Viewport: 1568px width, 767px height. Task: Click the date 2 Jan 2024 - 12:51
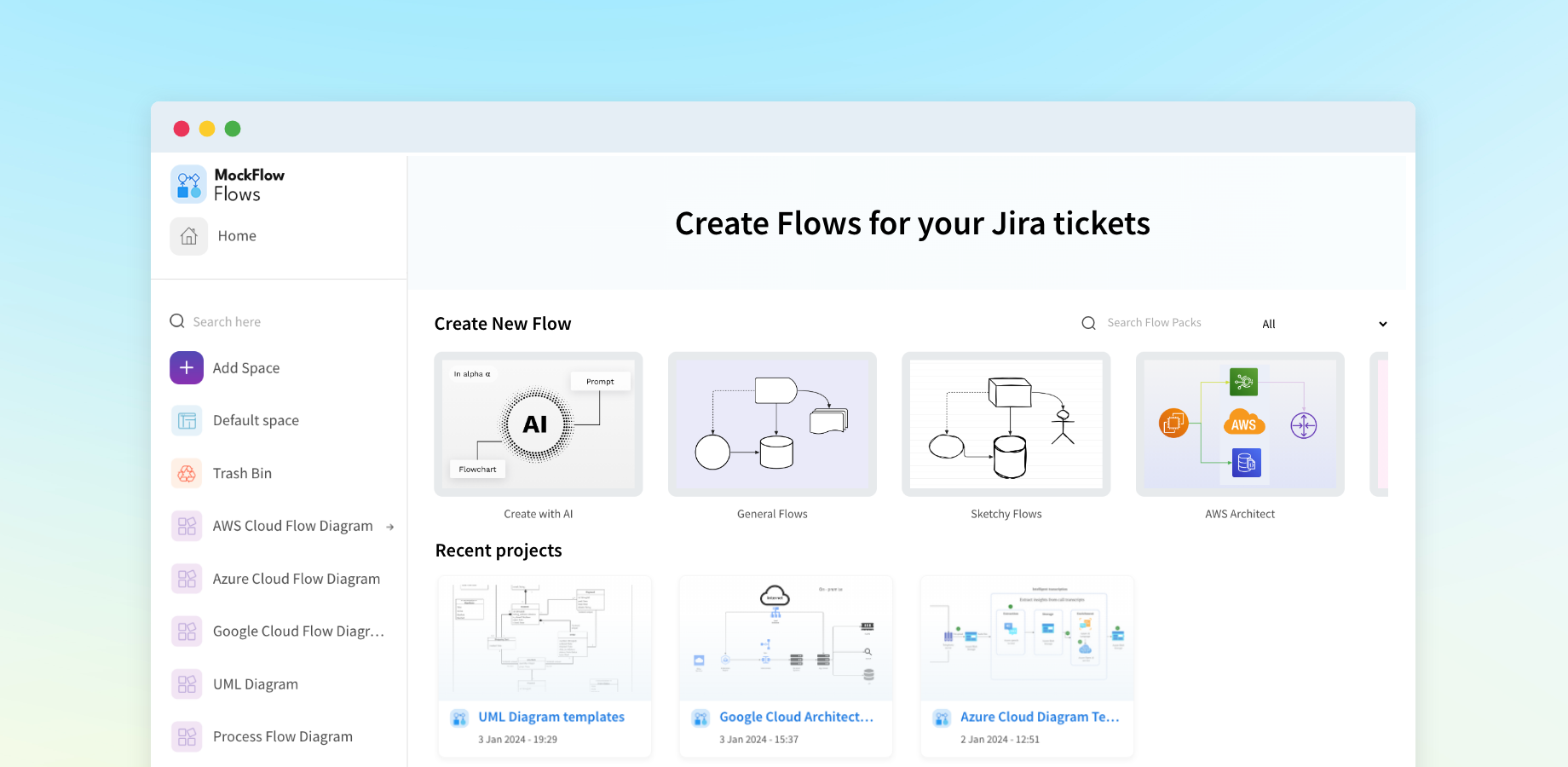1000,740
